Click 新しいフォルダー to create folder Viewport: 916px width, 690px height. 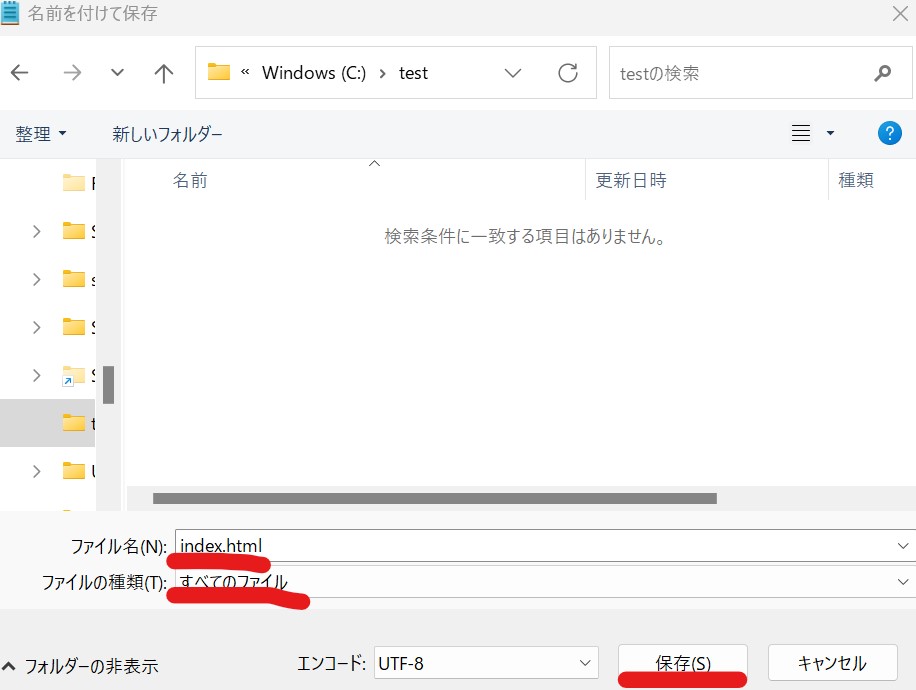167,134
